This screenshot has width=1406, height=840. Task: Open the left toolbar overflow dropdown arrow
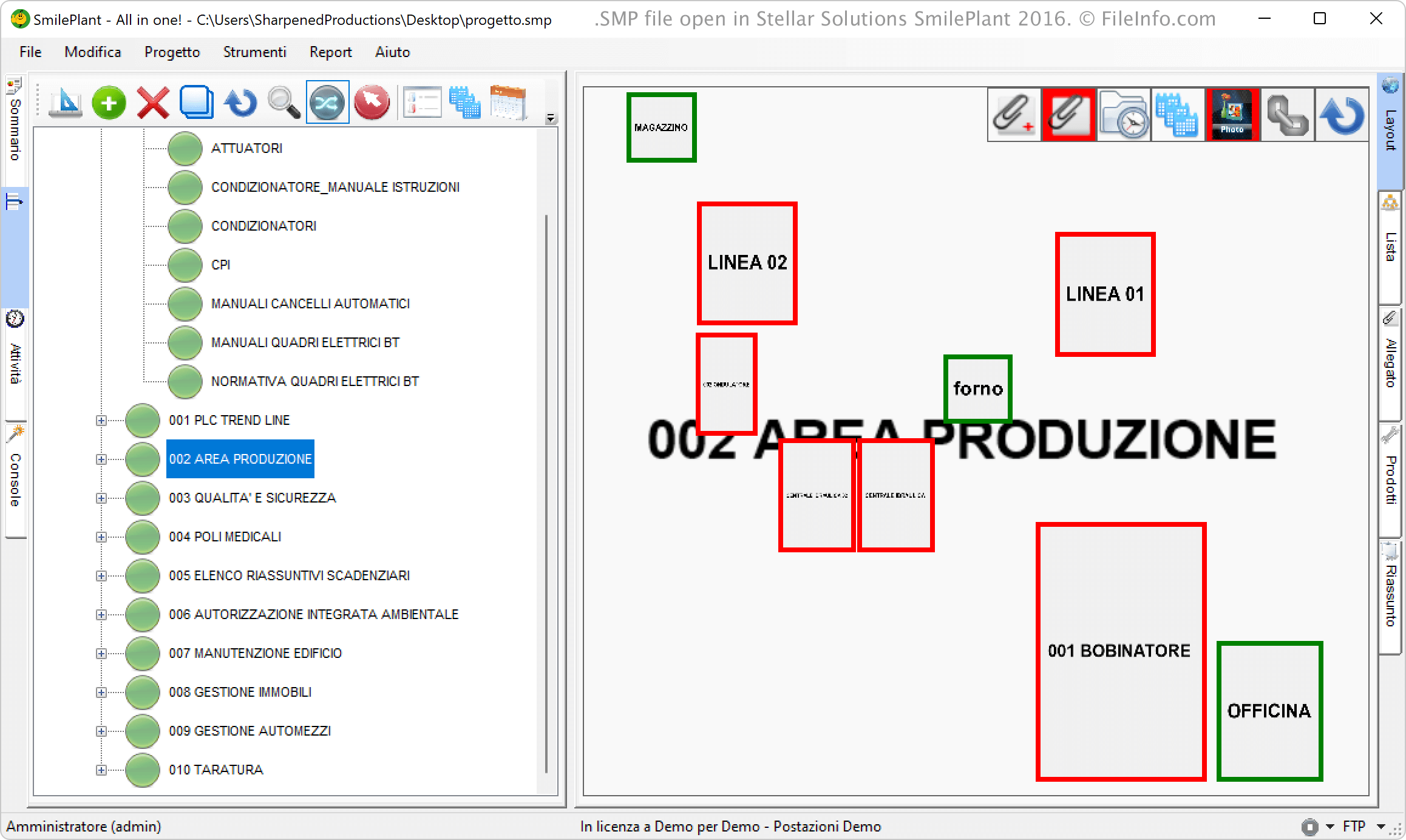[x=551, y=118]
